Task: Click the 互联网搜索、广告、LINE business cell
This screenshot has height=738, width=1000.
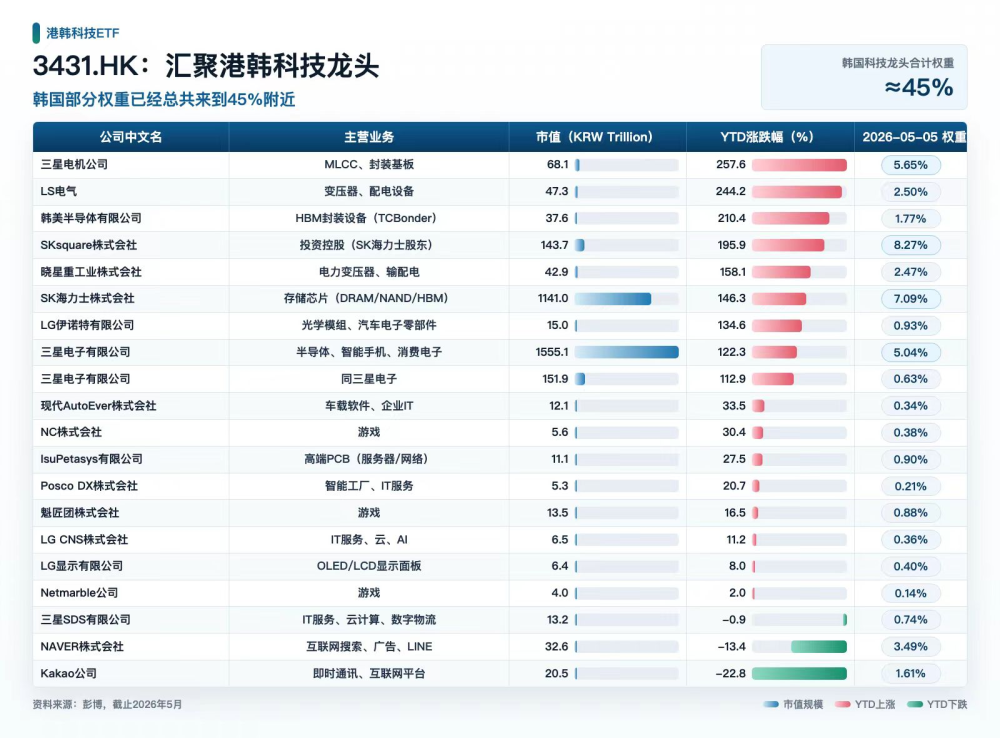Action: [x=369, y=646]
